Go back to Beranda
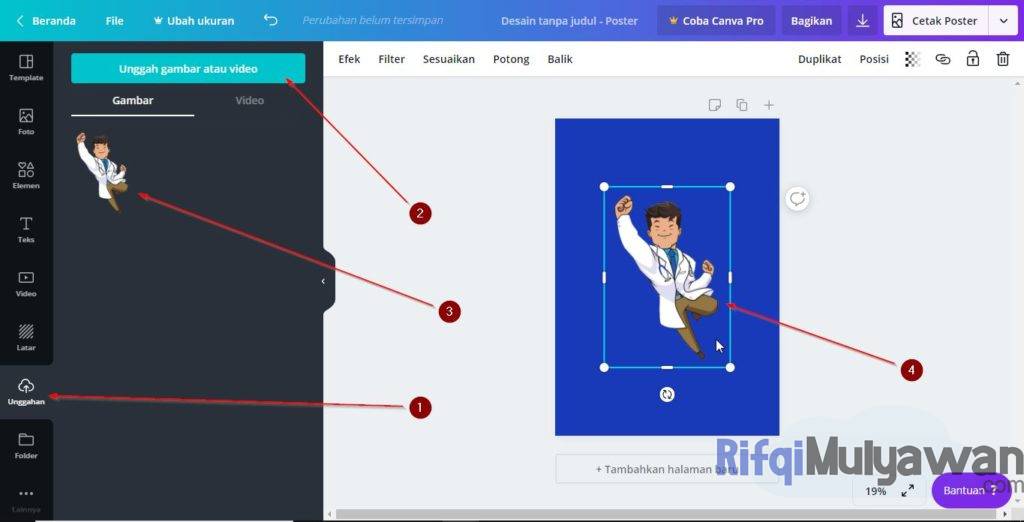Image resolution: width=1024 pixels, height=522 pixels. pyautogui.click(x=46, y=21)
